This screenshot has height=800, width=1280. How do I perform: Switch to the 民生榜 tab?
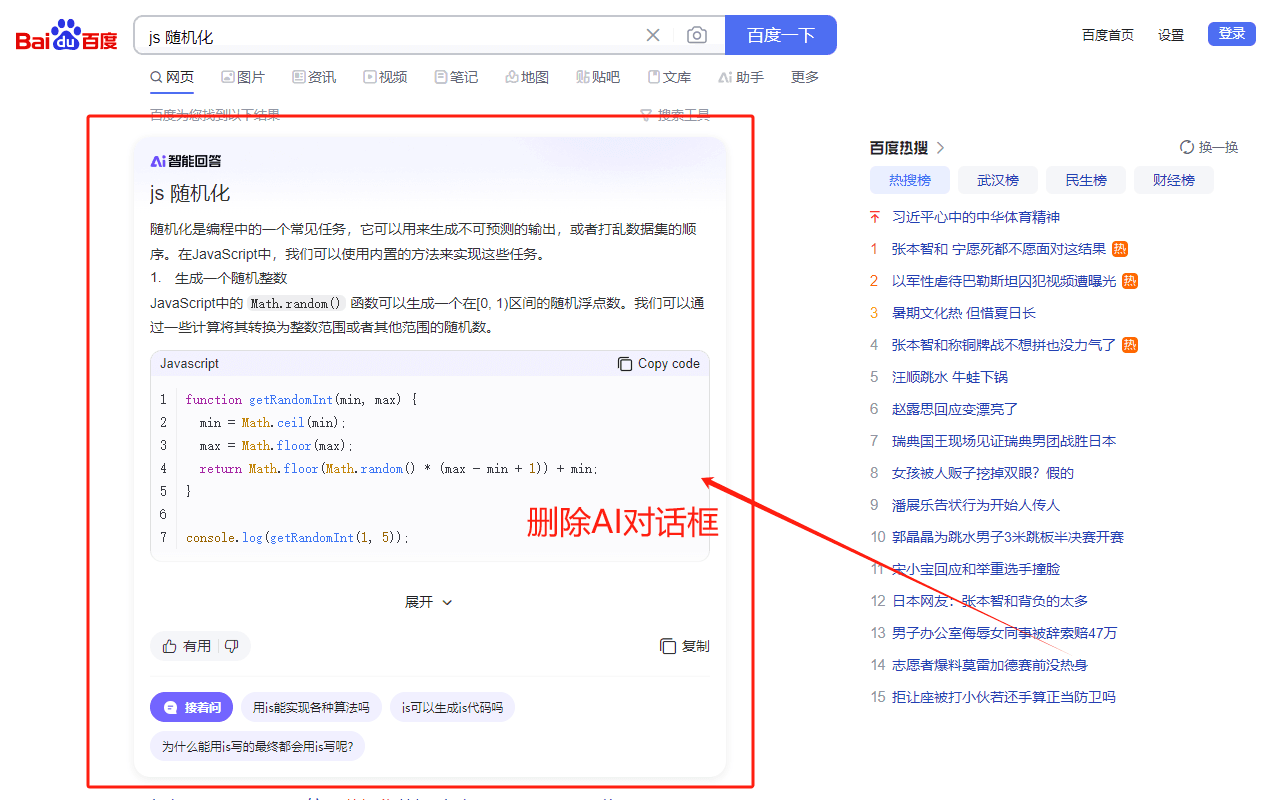pyautogui.click(x=1086, y=180)
